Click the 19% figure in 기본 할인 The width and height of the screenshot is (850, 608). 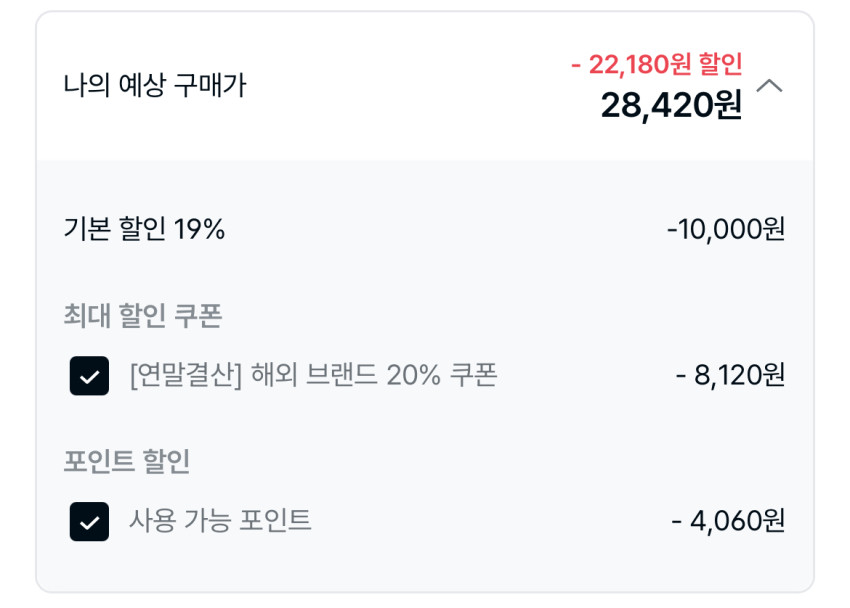[x=200, y=230]
